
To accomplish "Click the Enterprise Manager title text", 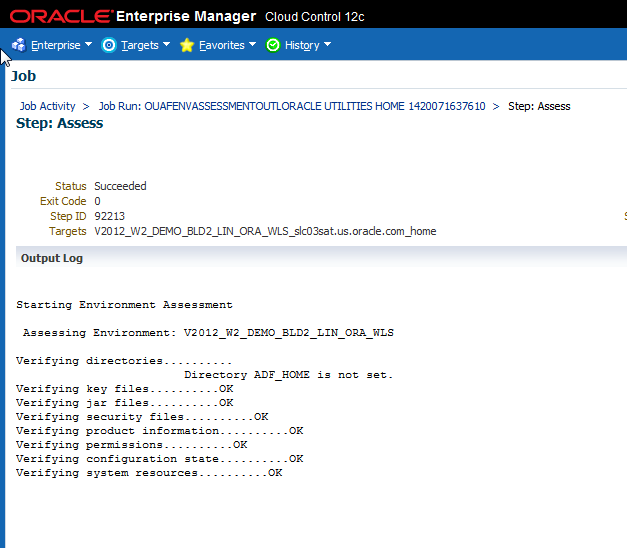I will click(x=186, y=16).
